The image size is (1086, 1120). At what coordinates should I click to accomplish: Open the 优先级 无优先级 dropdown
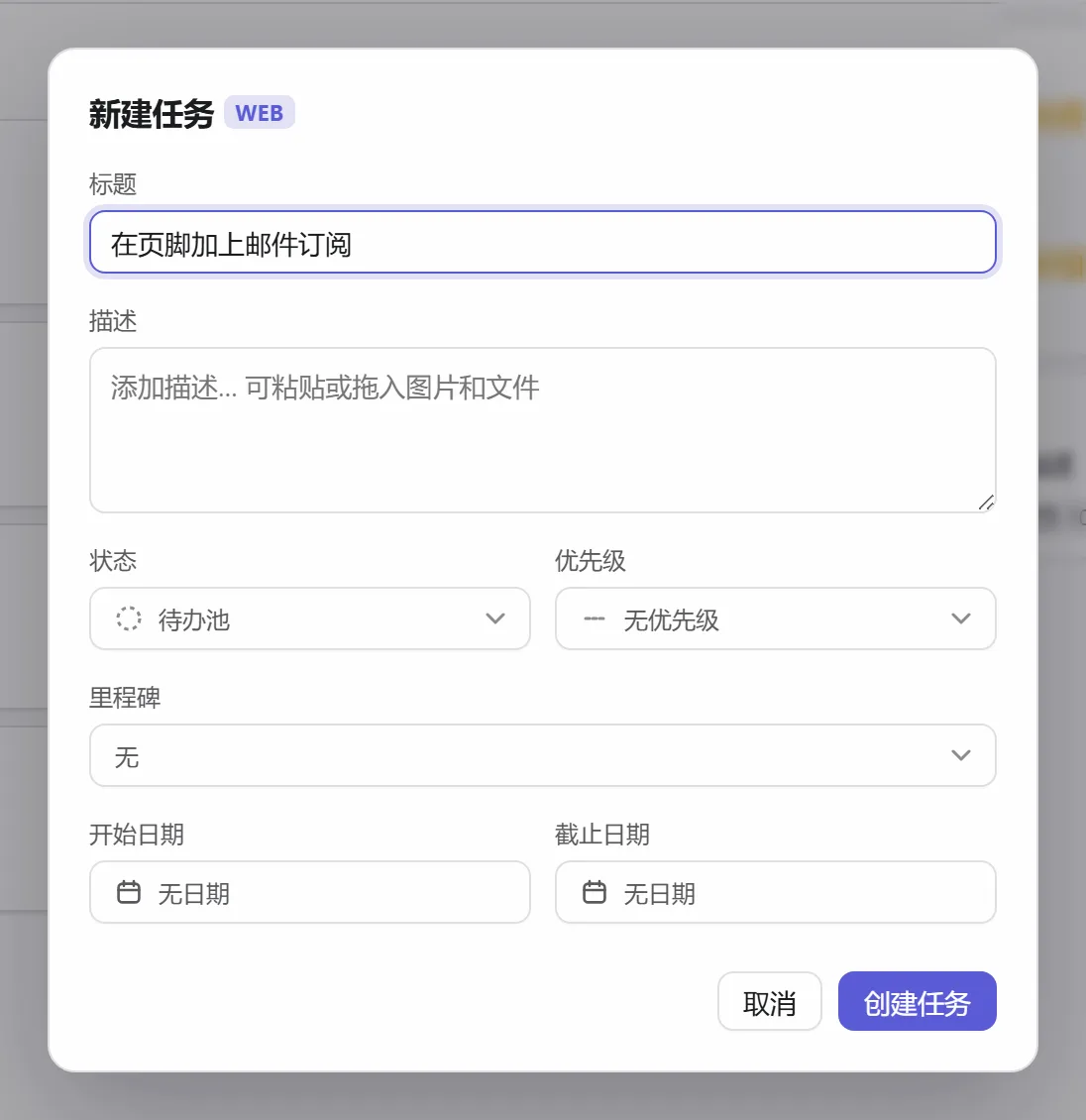click(x=776, y=618)
